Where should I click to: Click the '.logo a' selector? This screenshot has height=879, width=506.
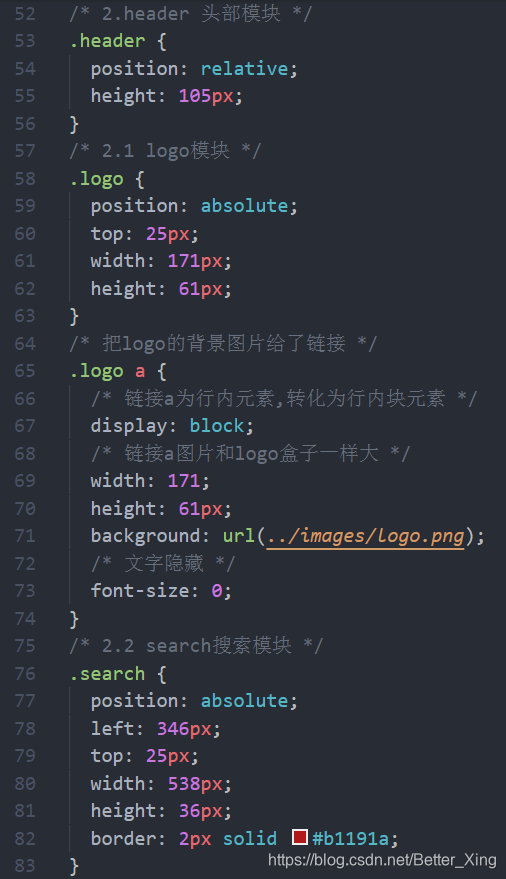click(x=107, y=371)
